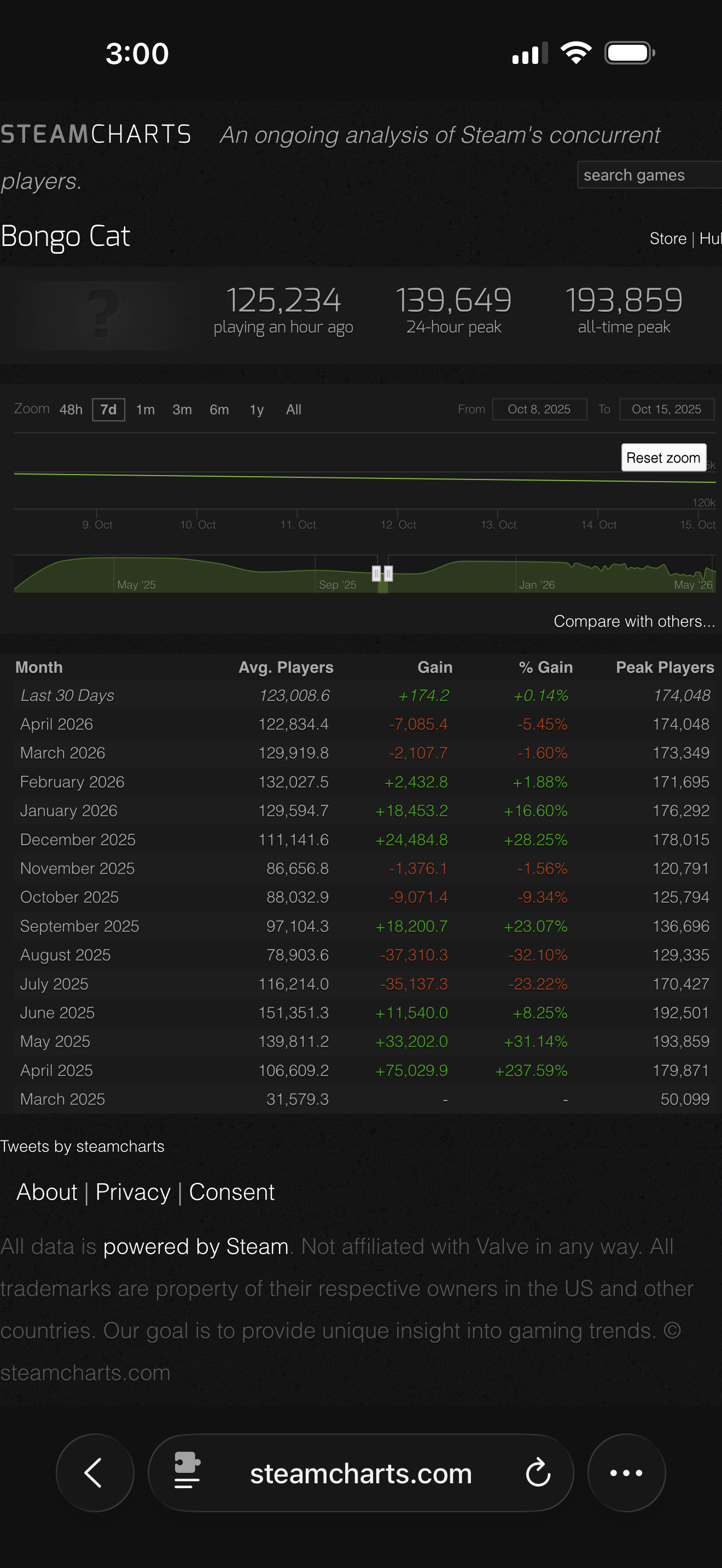Open the Store link
Image resolution: width=722 pixels, height=1568 pixels.
point(668,238)
